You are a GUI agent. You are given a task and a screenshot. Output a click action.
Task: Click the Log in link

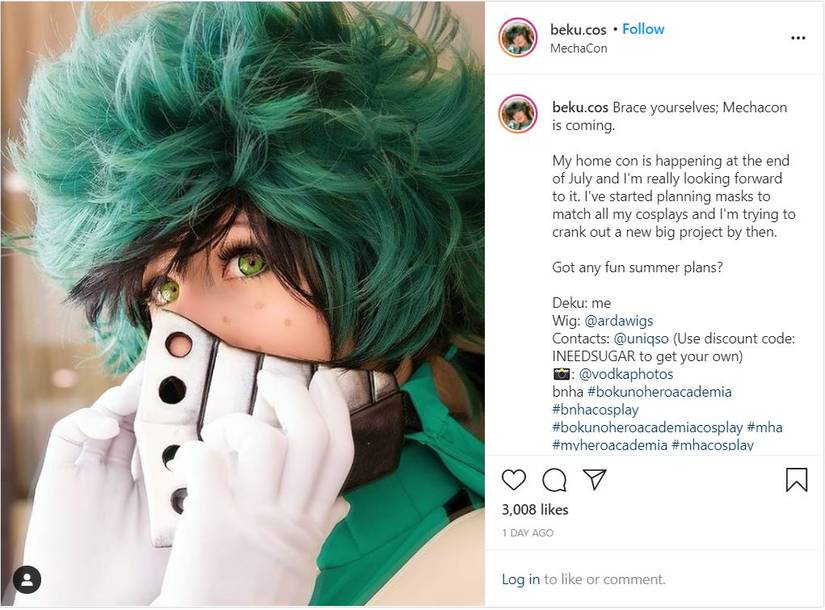520,579
